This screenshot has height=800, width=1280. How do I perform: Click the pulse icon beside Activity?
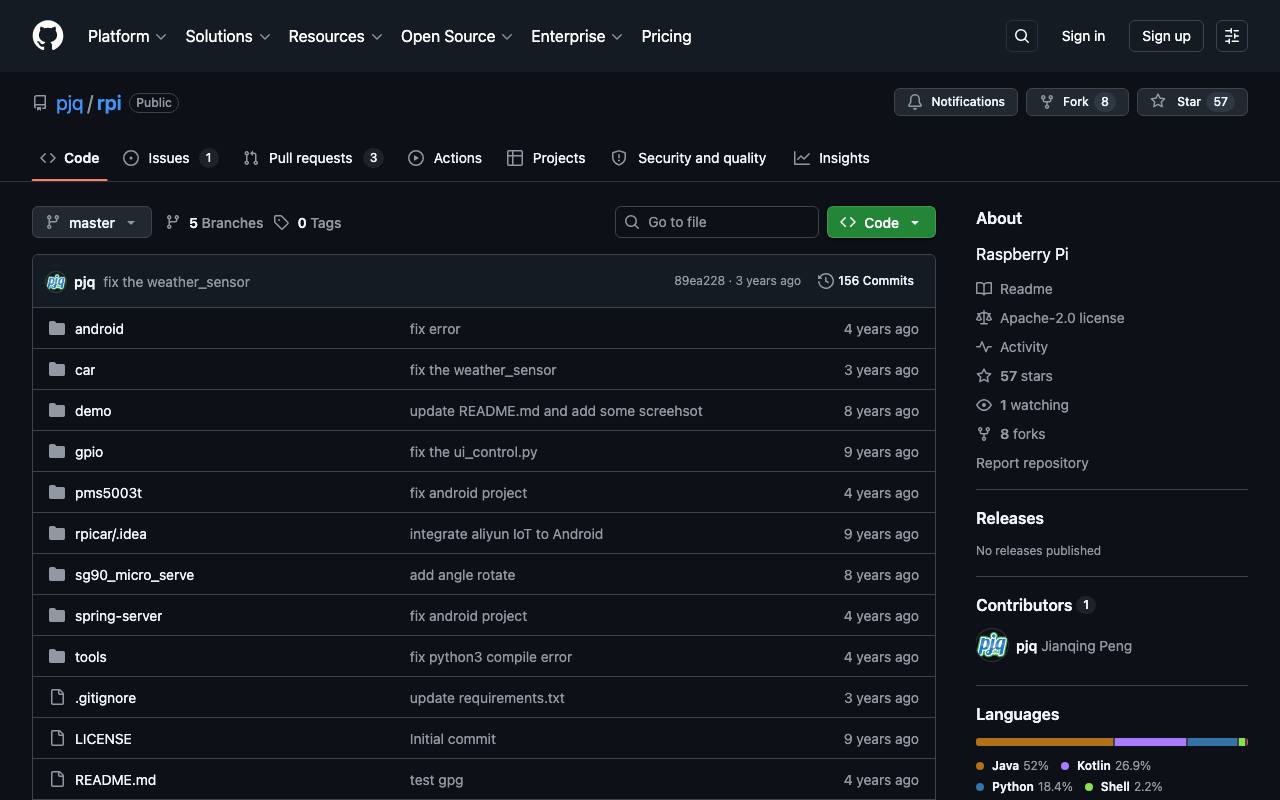[984, 347]
